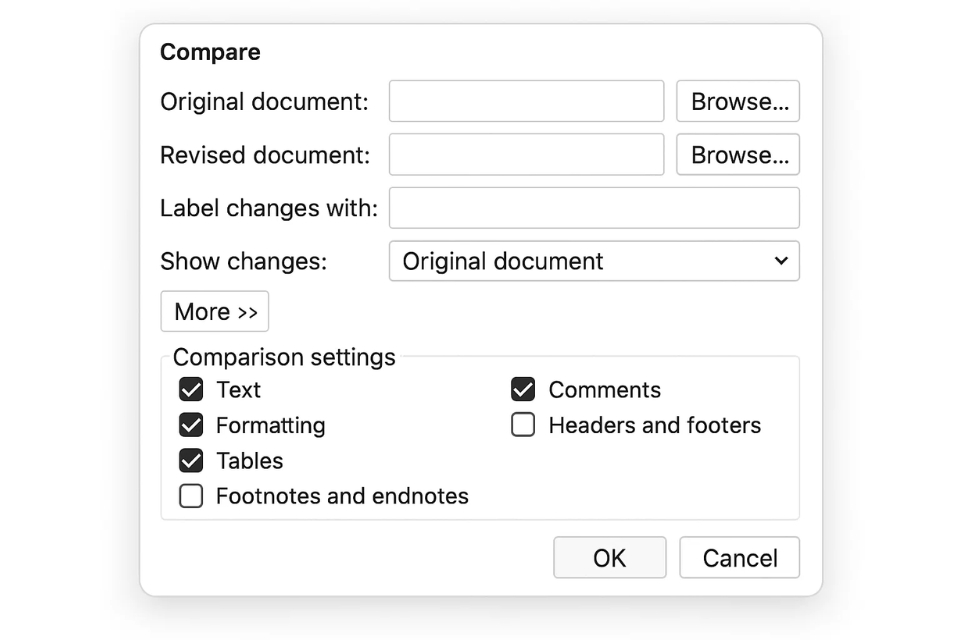Enable Footnotes and endnotes comparison
This screenshot has height=640, width=960.
(x=191, y=496)
